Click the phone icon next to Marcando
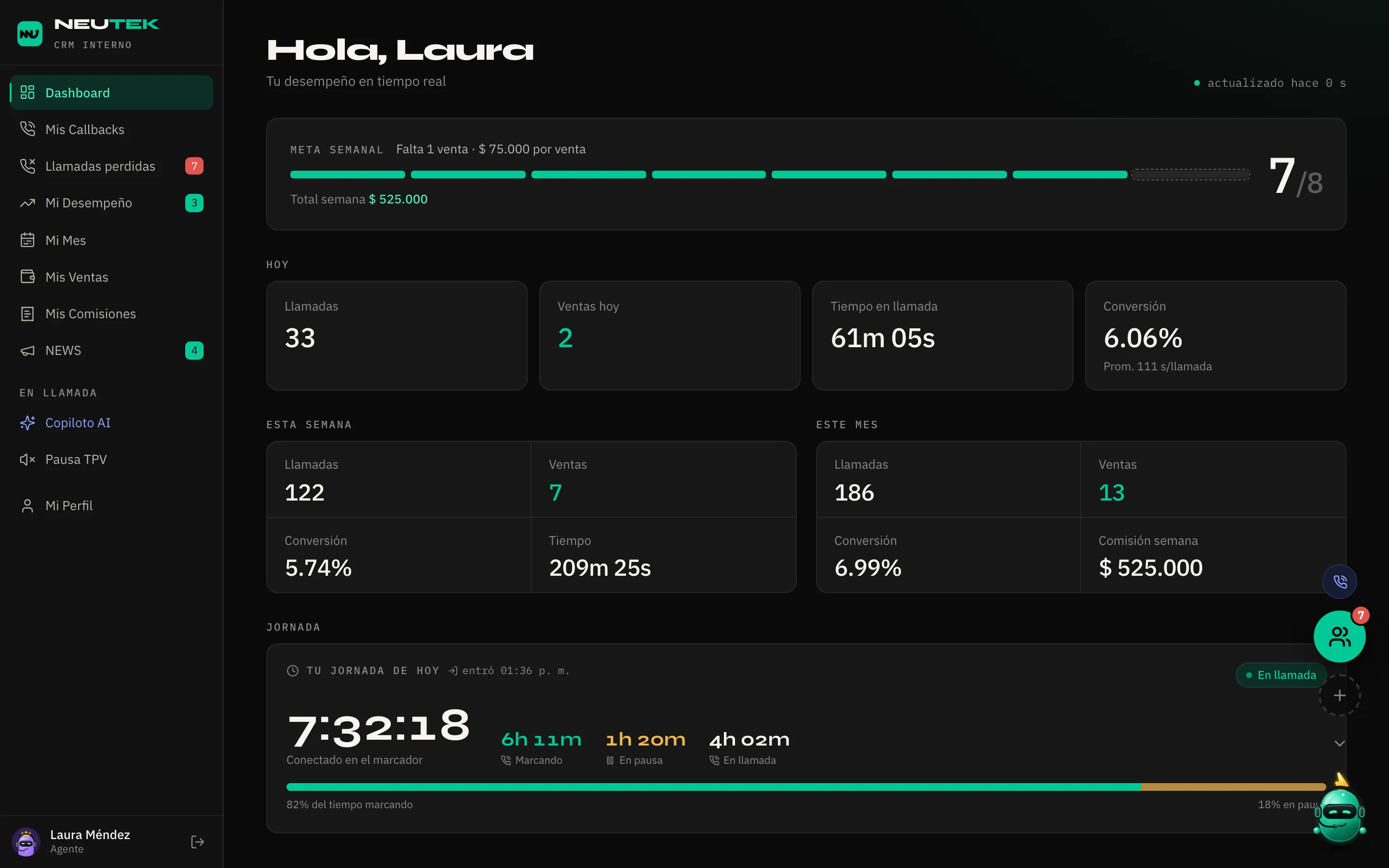This screenshot has width=1389, height=868. (506, 760)
